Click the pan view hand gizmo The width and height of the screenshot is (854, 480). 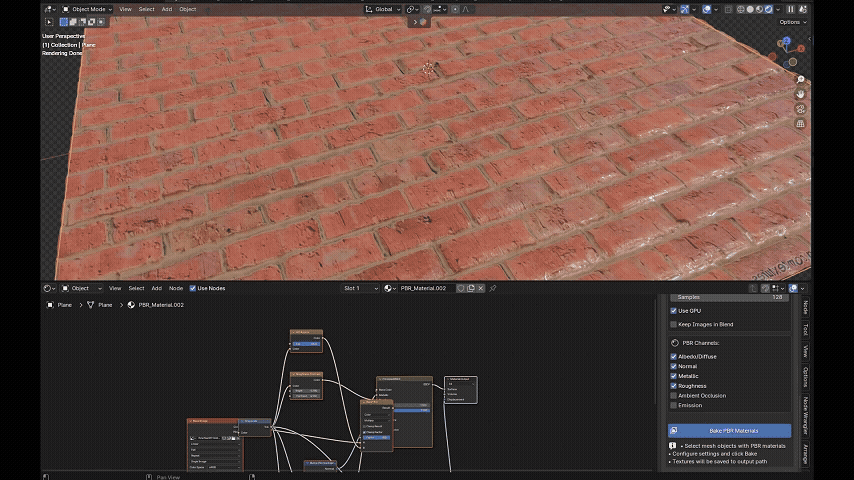point(800,94)
